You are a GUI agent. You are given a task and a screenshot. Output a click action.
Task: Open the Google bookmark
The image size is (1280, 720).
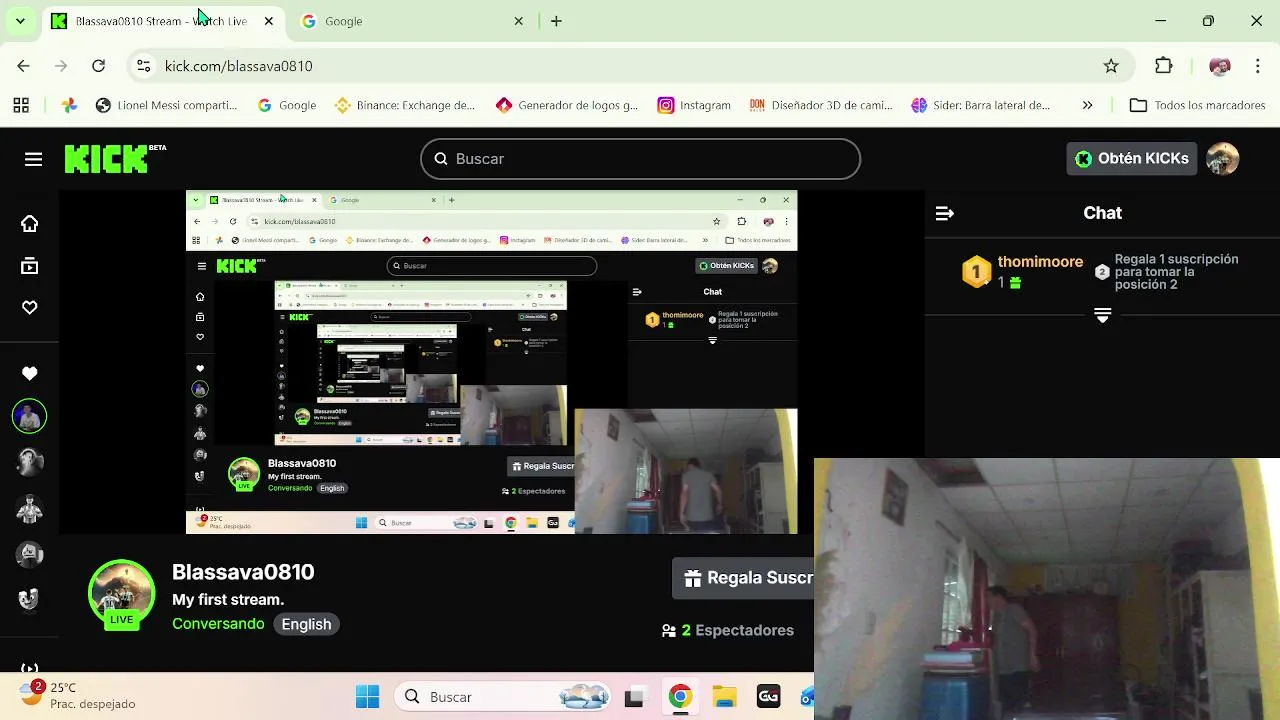pyautogui.click(x=287, y=105)
